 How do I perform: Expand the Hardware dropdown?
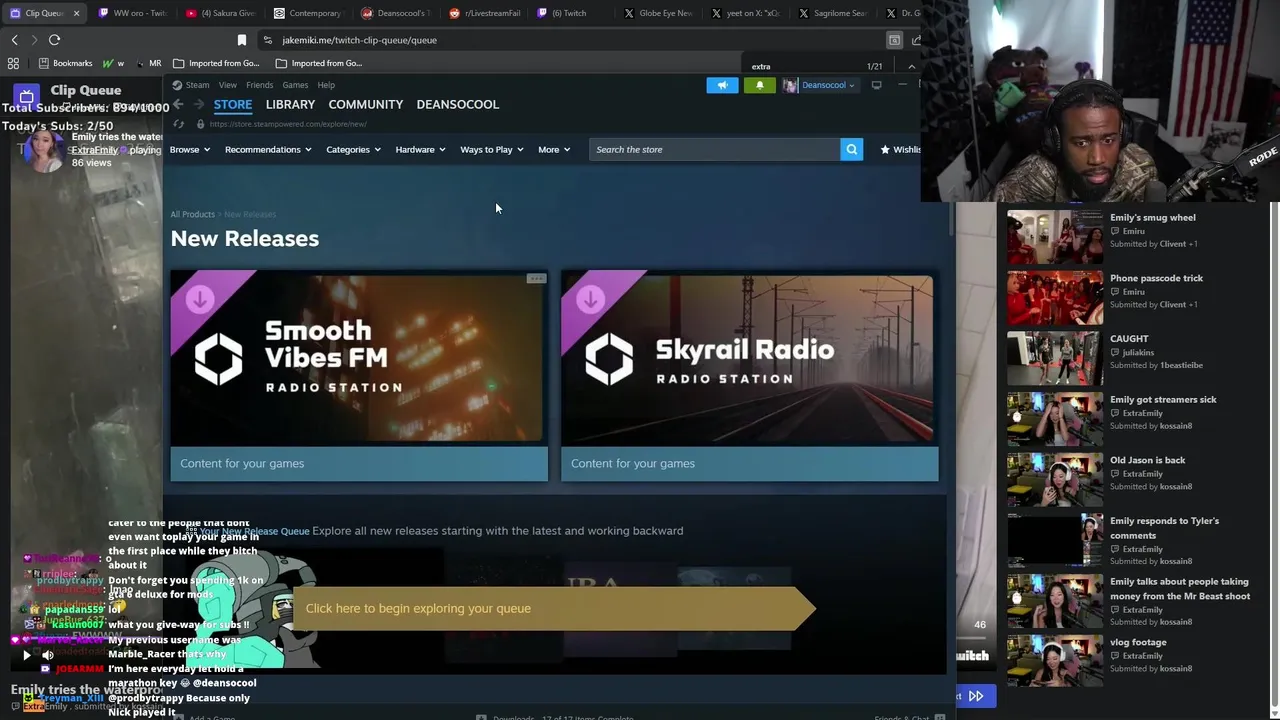pos(420,149)
